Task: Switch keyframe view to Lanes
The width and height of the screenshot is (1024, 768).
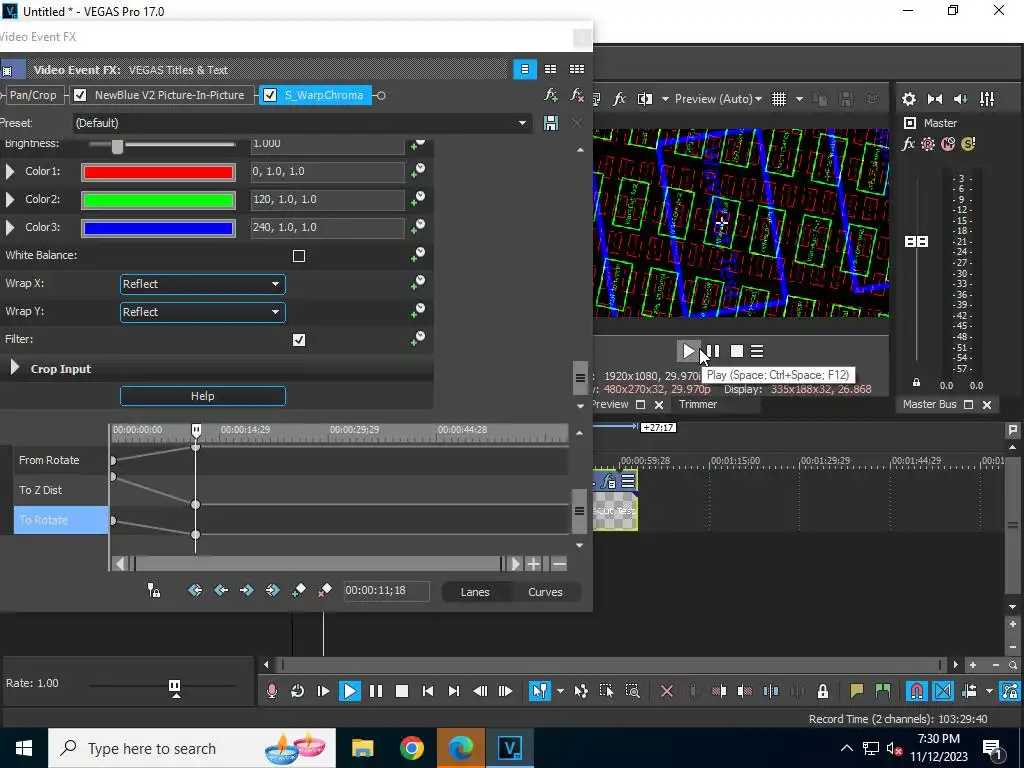Action: tap(475, 592)
